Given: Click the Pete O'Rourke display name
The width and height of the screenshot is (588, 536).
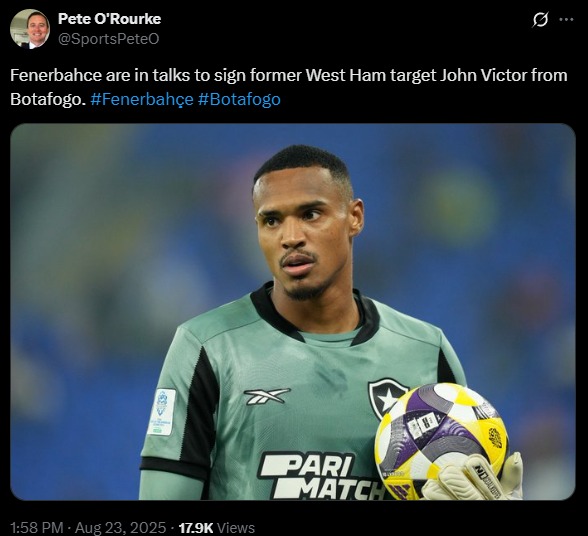Looking at the screenshot, I should click(110, 19).
